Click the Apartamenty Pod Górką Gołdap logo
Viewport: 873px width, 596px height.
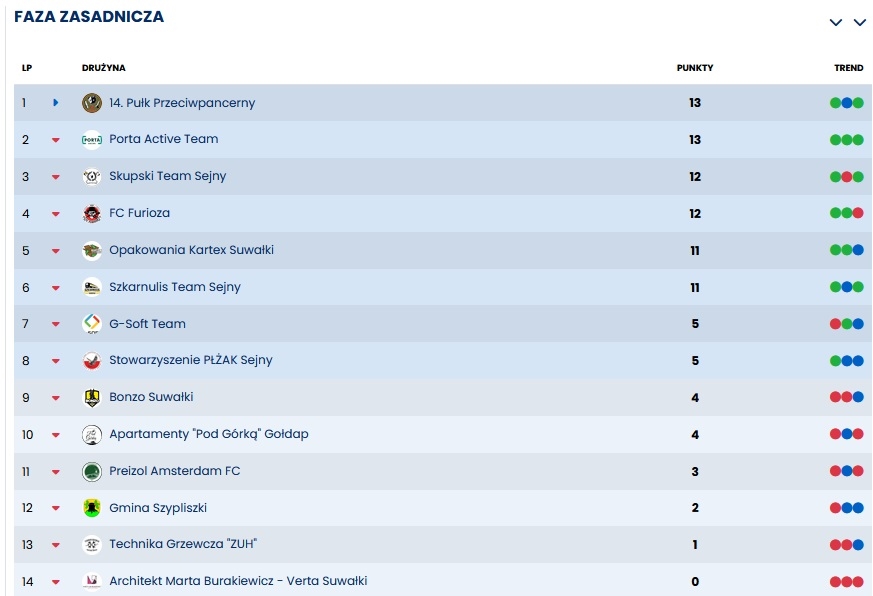pos(92,434)
